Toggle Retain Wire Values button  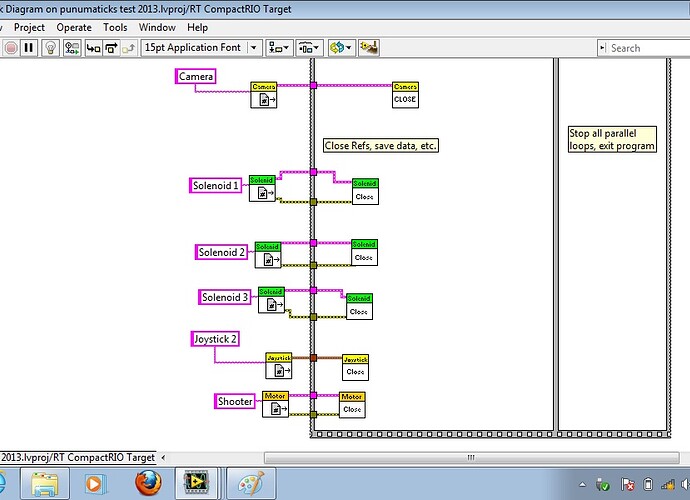[x=72, y=48]
